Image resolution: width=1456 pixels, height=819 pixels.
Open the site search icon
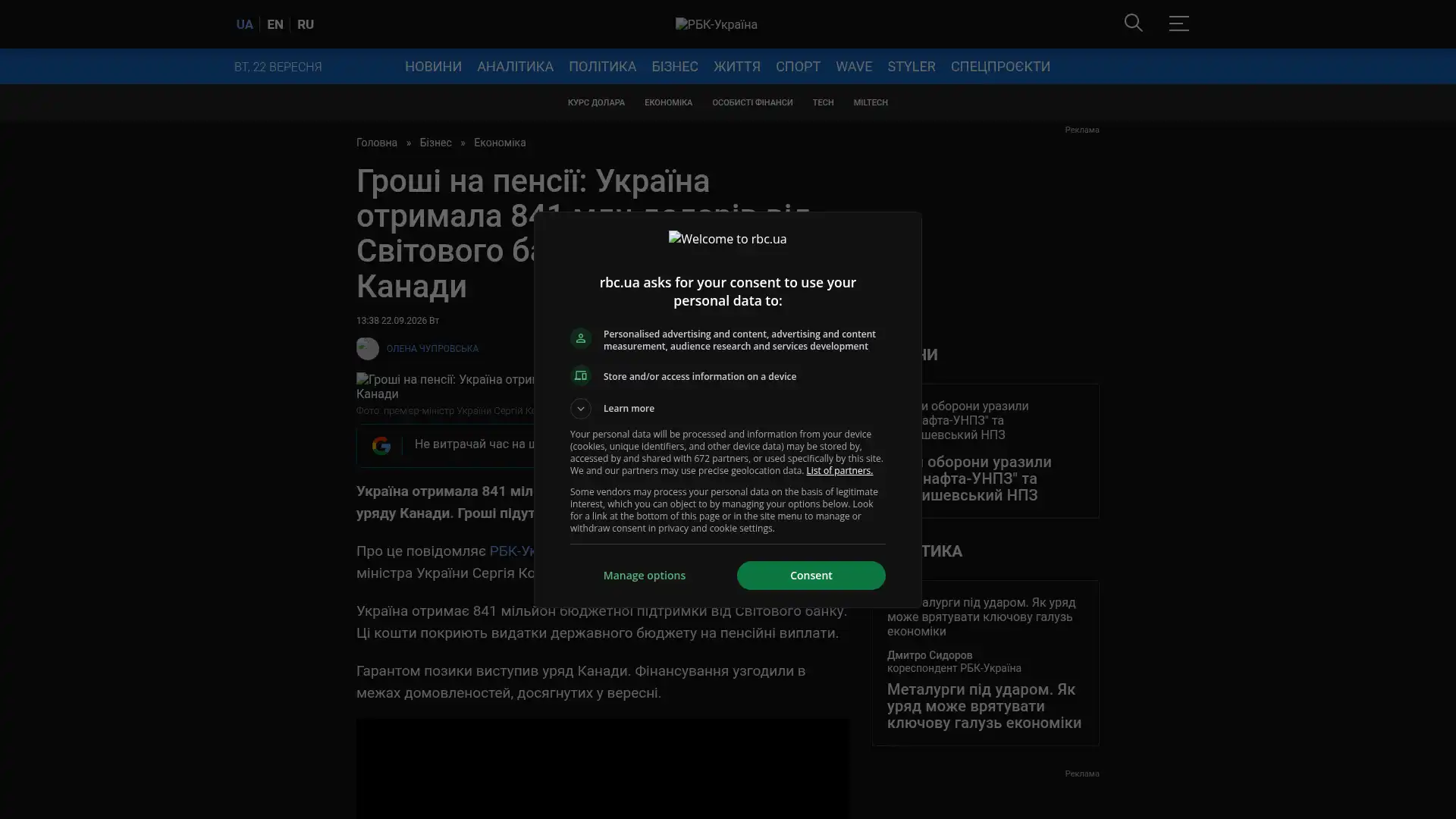1133,23
